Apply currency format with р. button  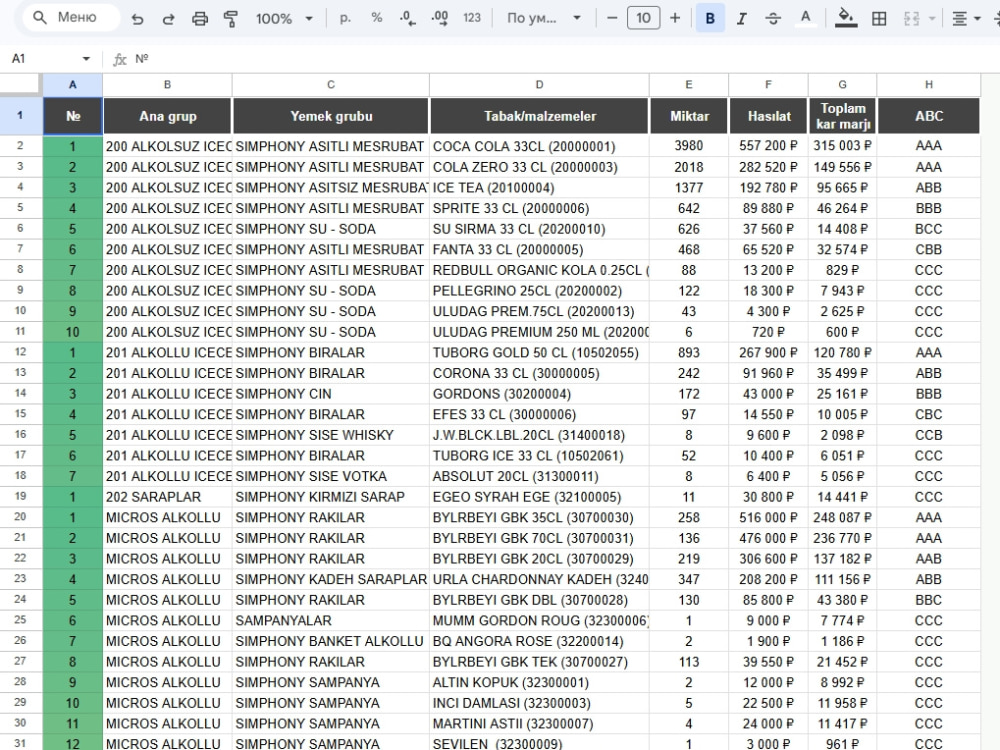pos(345,18)
